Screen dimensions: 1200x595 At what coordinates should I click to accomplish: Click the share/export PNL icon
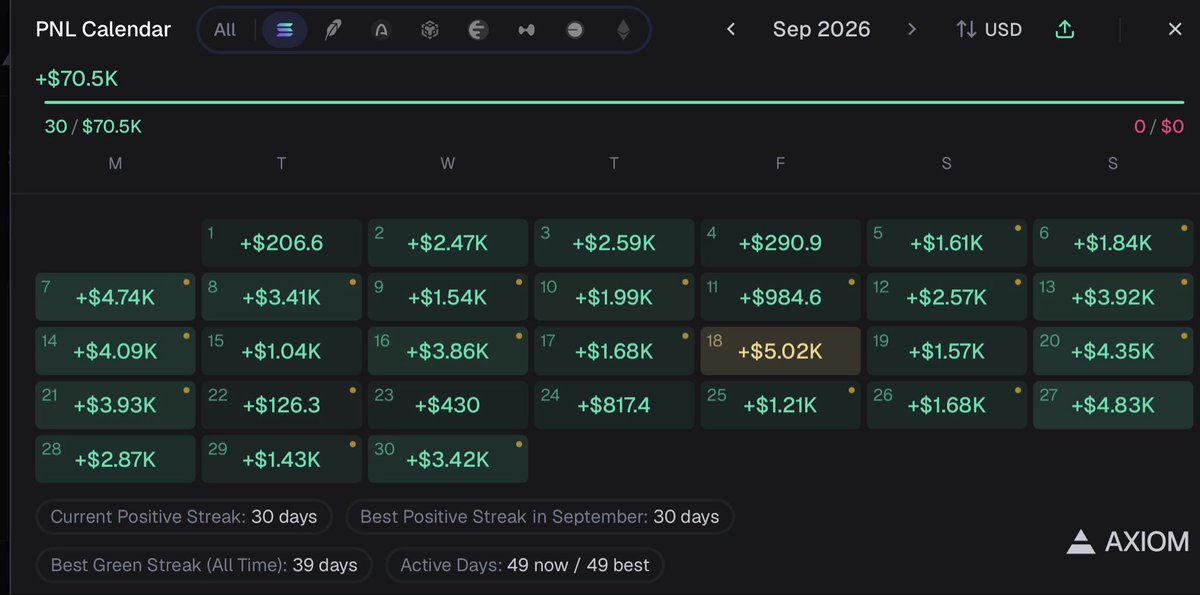[x=1065, y=29]
